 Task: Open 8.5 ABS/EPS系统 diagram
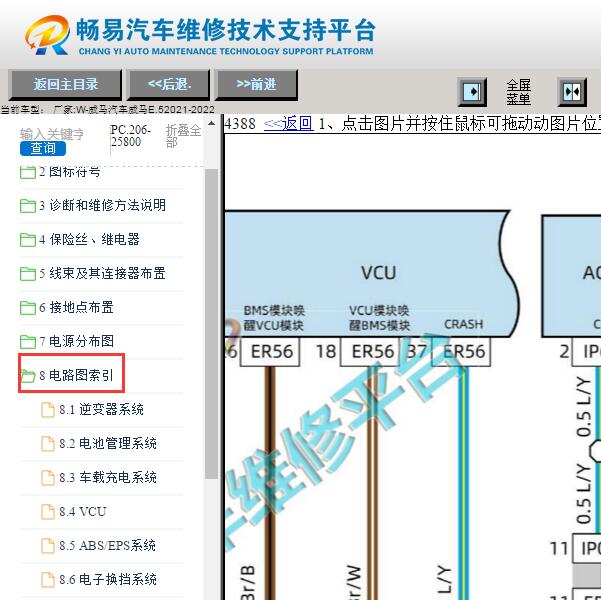click(107, 546)
